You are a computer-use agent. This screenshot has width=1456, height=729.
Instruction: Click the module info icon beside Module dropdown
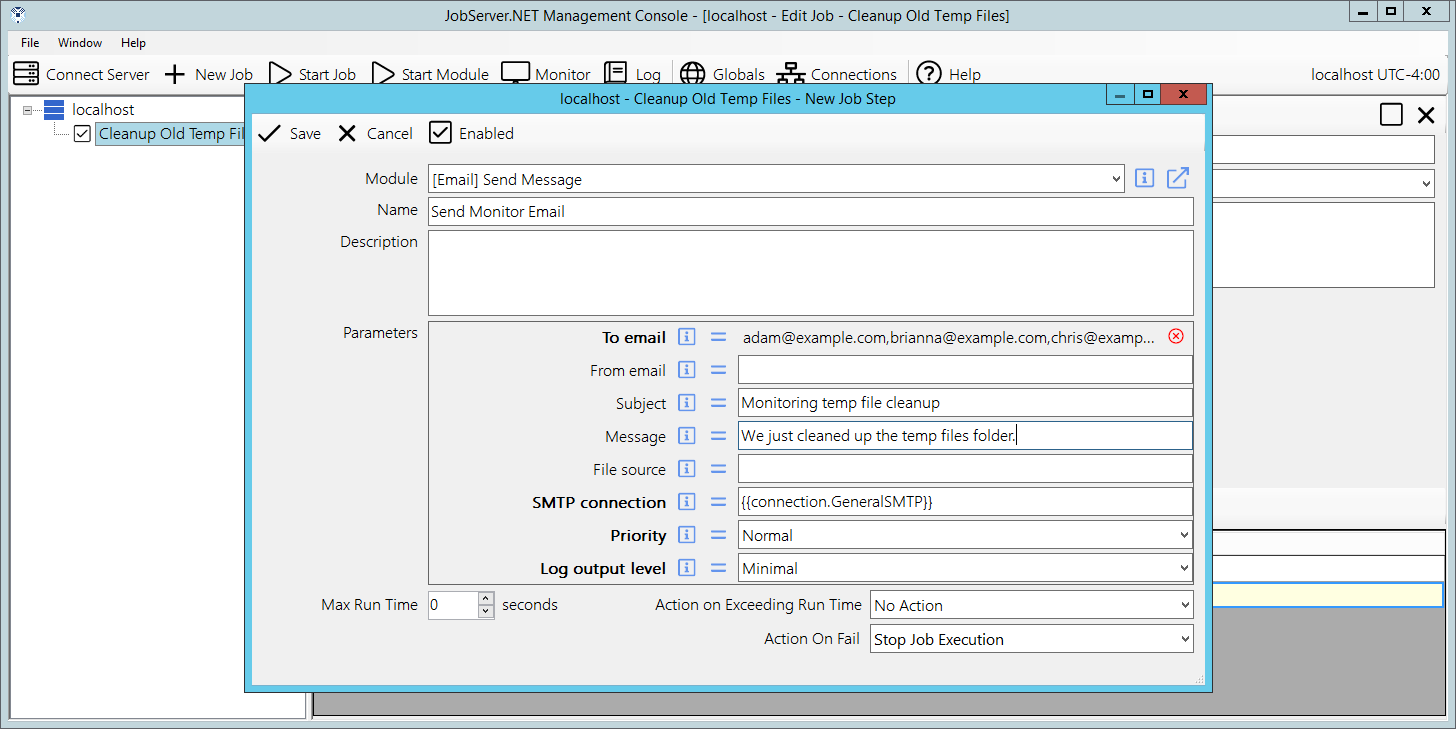point(1145,178)
